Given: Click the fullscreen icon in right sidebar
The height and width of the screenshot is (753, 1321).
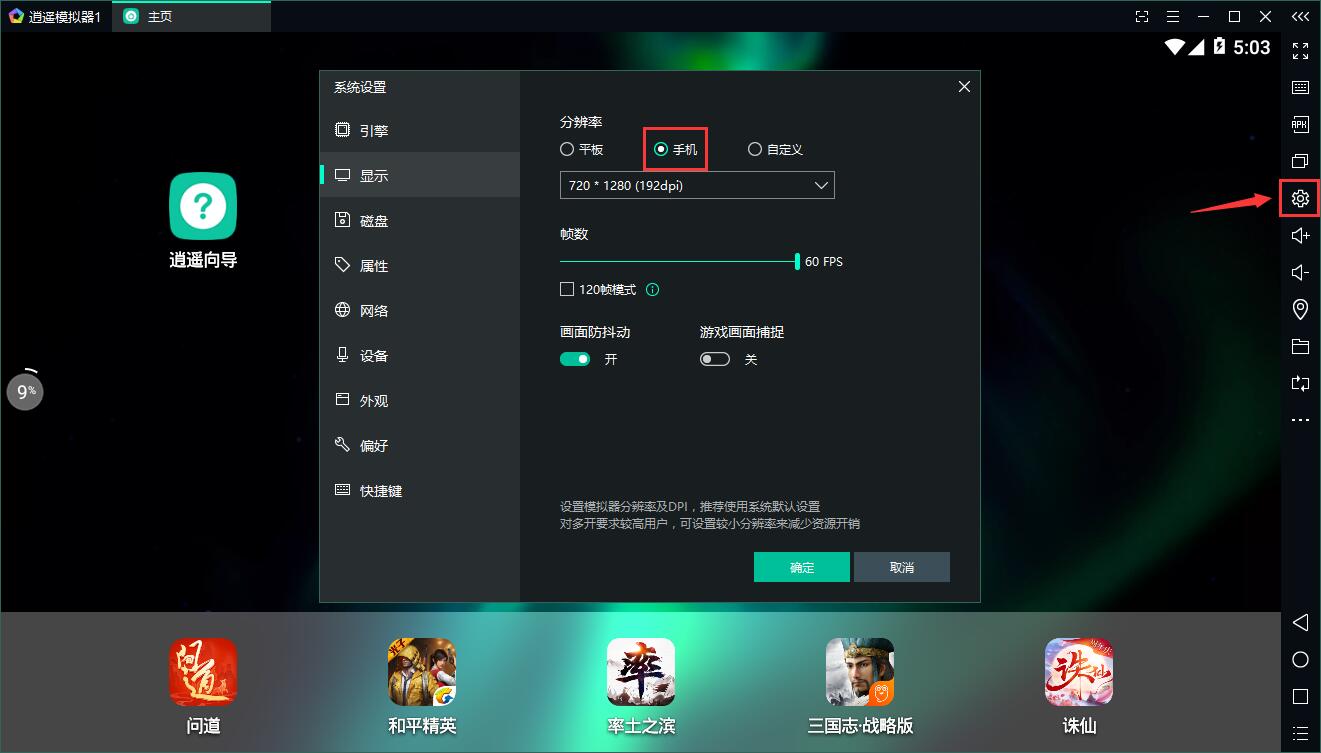Looking at the screenshot, I should [x=1300, y=50].
